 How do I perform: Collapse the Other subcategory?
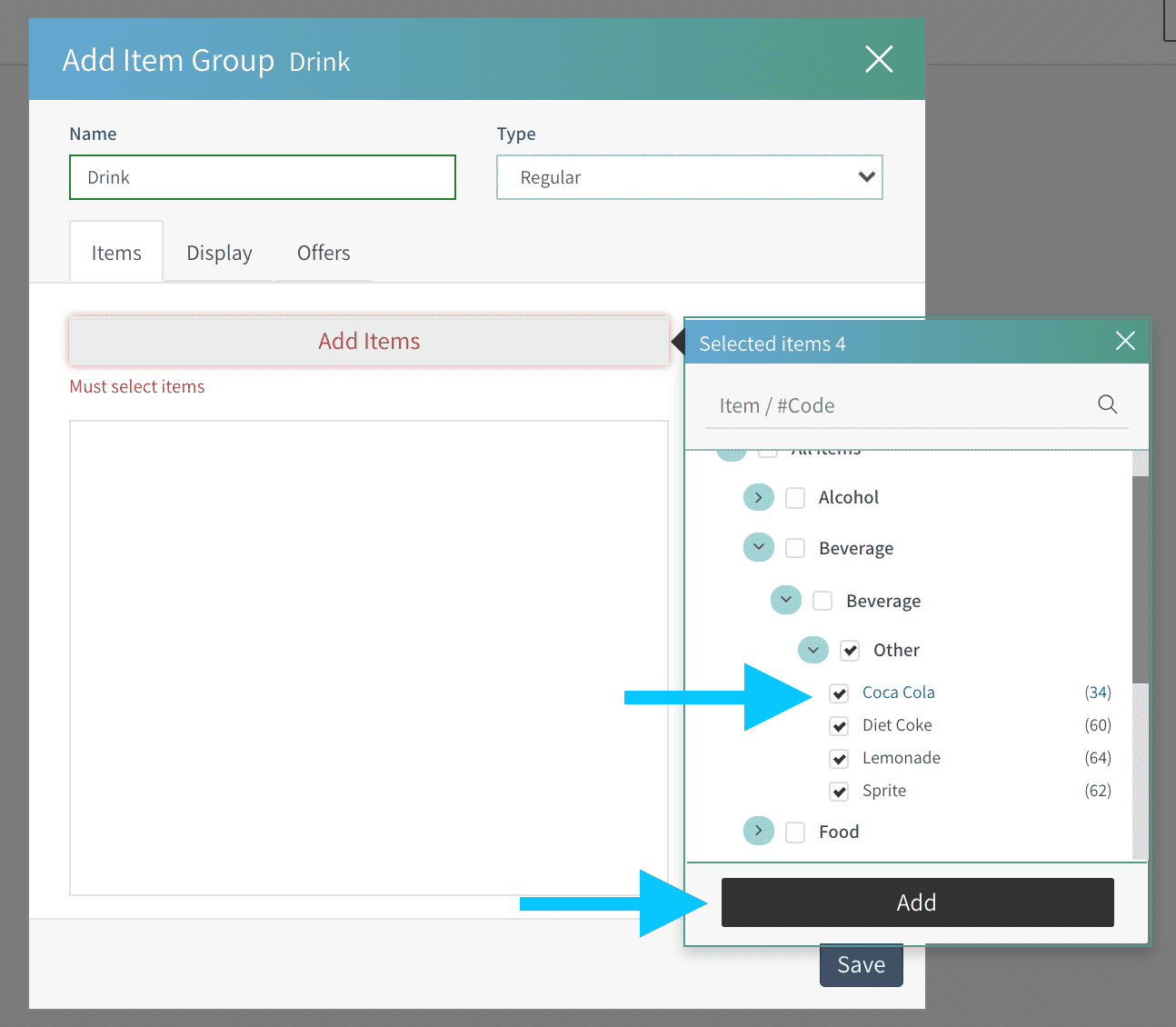[x=812, y=650]
